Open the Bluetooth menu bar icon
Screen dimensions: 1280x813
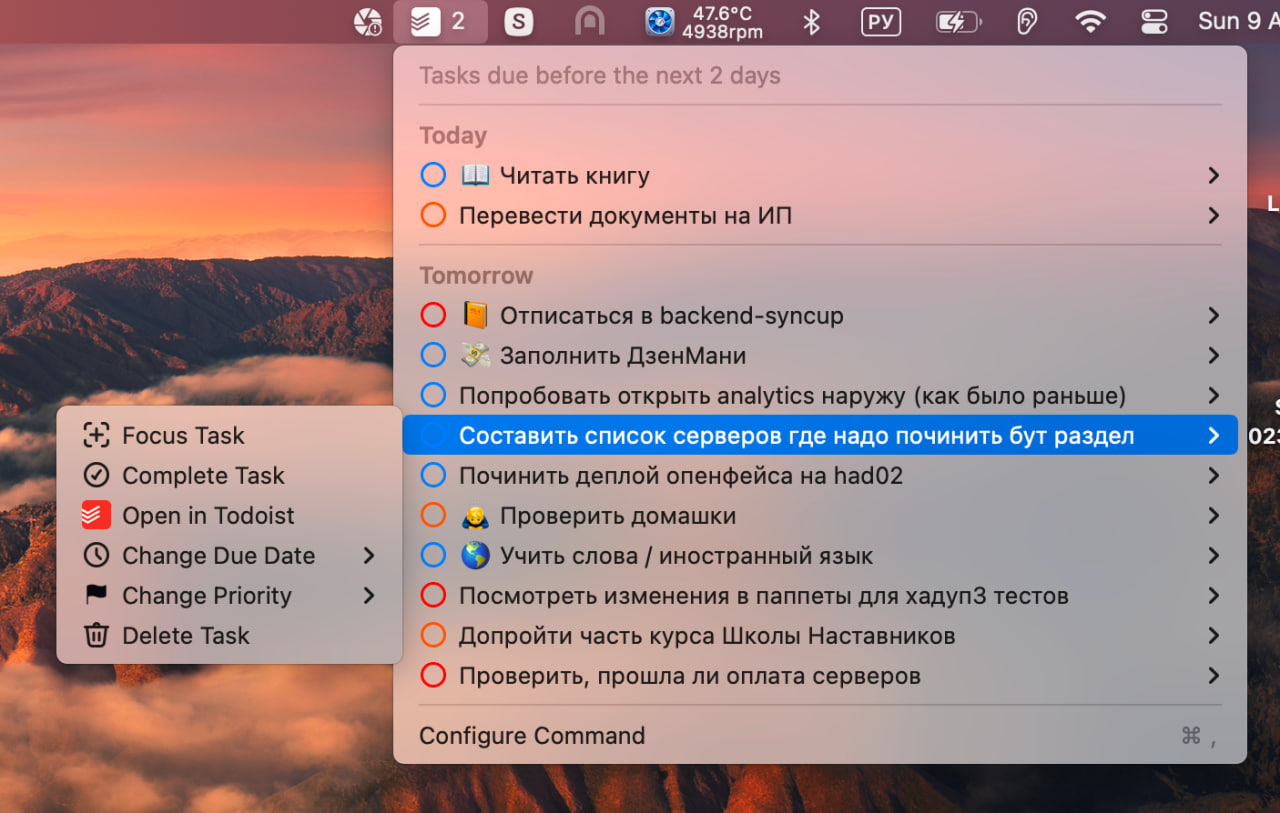(812, 21)
